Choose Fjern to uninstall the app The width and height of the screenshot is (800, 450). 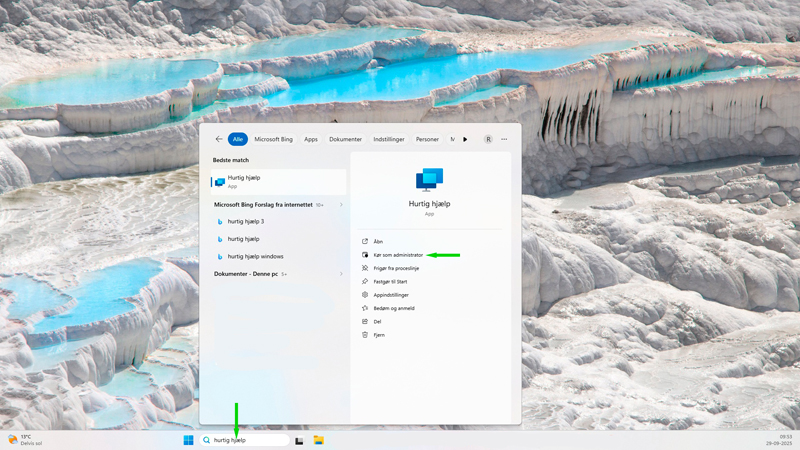(x=379, y=335)
